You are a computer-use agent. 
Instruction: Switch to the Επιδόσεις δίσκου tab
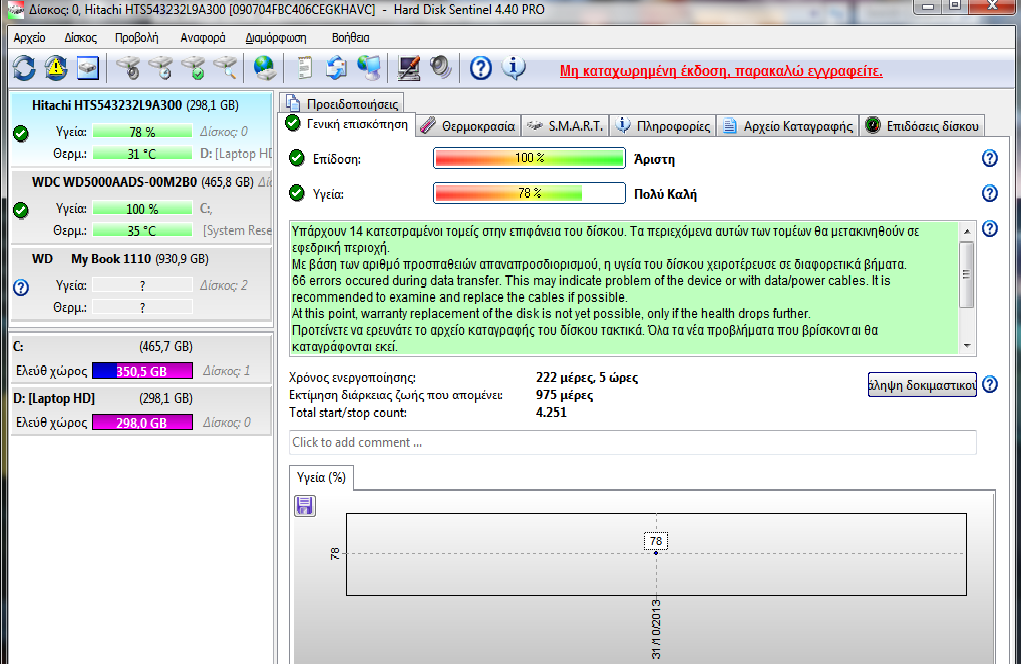coord(922,126)
